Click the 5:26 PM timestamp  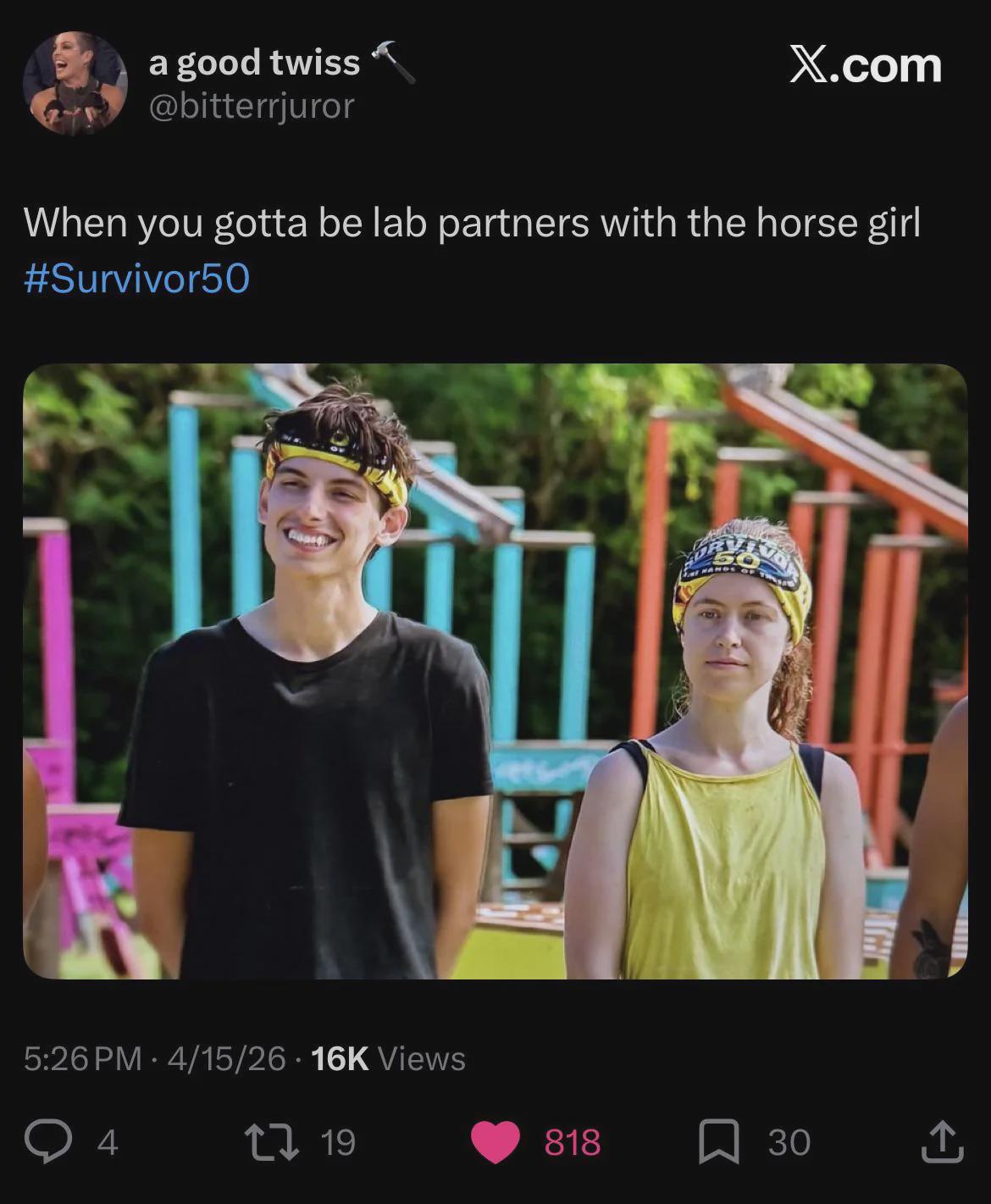[x=83, y=1059]
